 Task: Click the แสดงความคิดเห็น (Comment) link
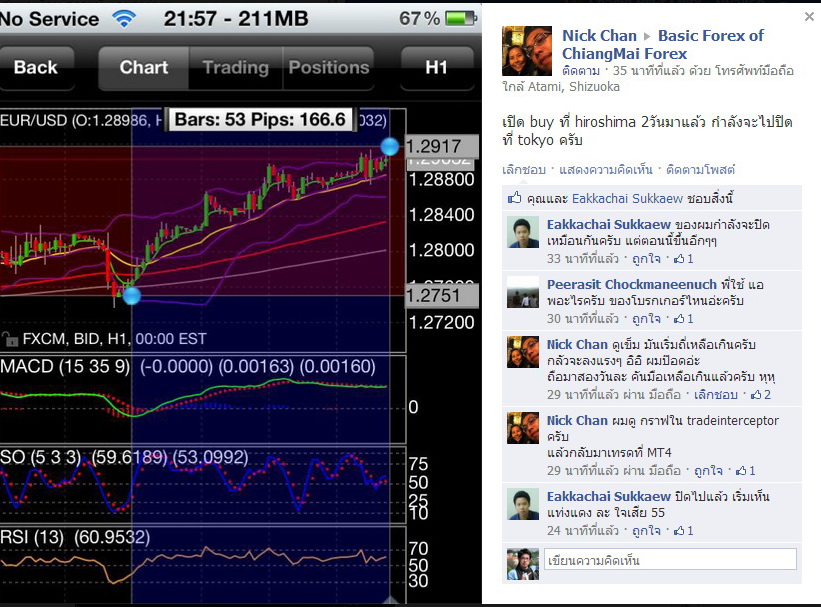[606, 170]
